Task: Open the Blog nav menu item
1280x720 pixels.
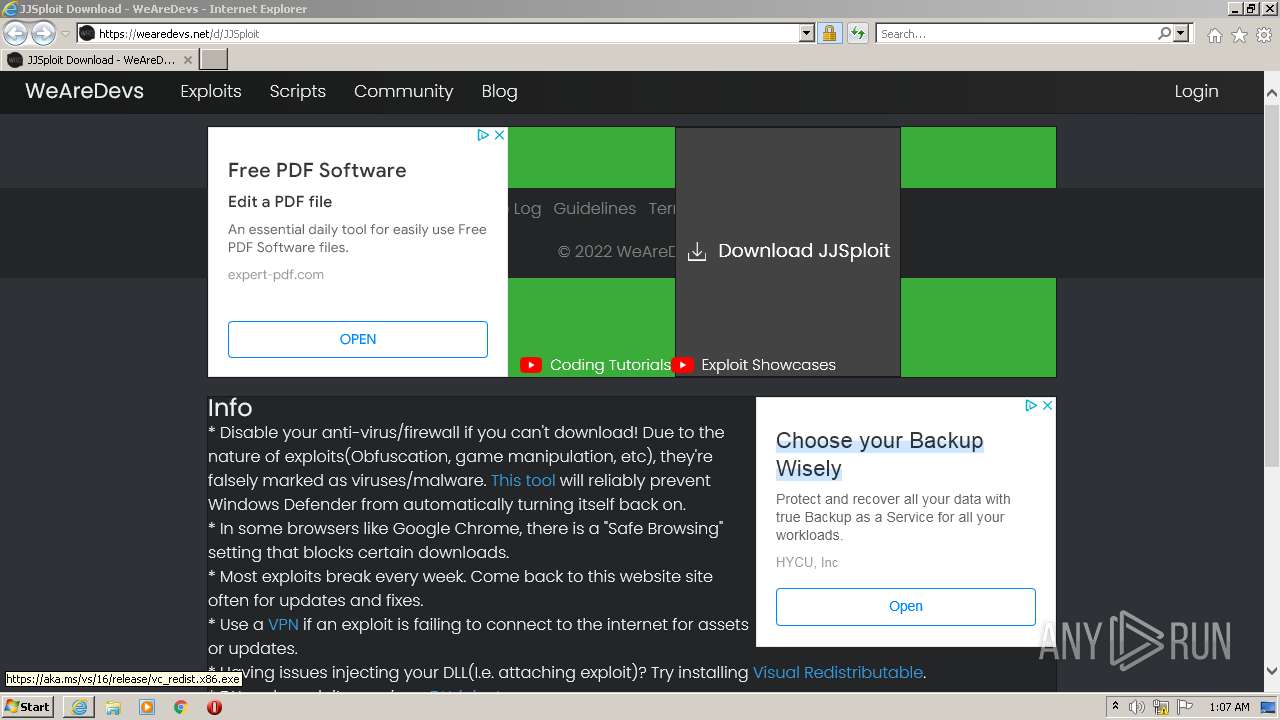Action: click(499, 91)
